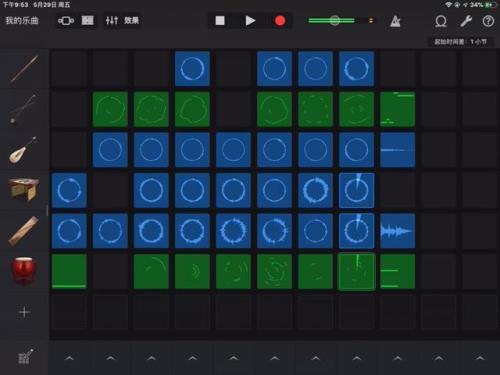Toggle erhu row green cell in column 9
Viewport: 500px width, 375px height.
pos(398,109)
